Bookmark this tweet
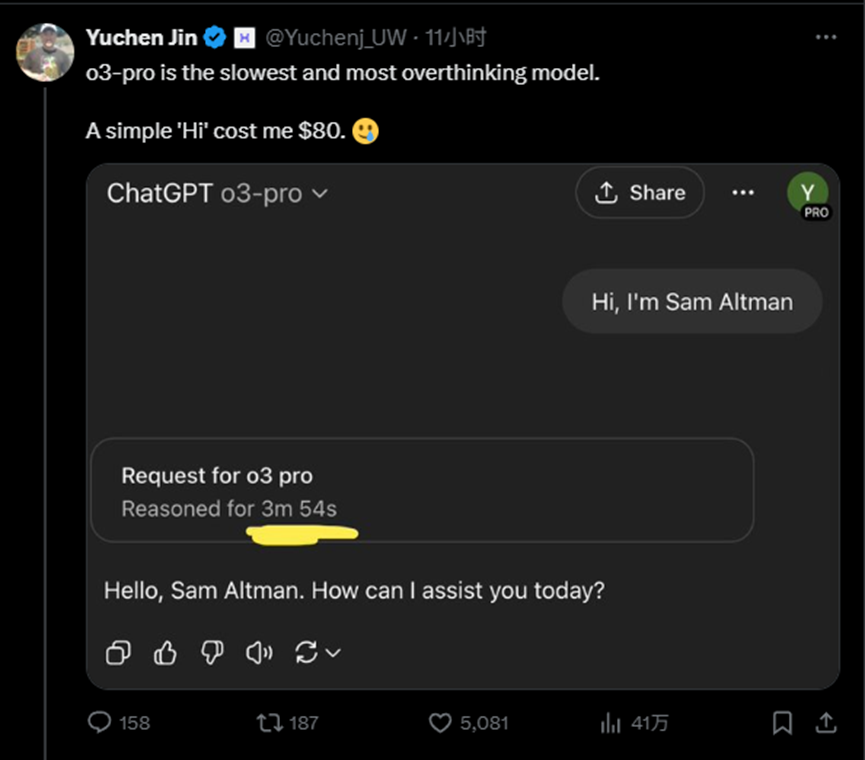The width and height of the screenshot is (865, 760). coord(783,722)
